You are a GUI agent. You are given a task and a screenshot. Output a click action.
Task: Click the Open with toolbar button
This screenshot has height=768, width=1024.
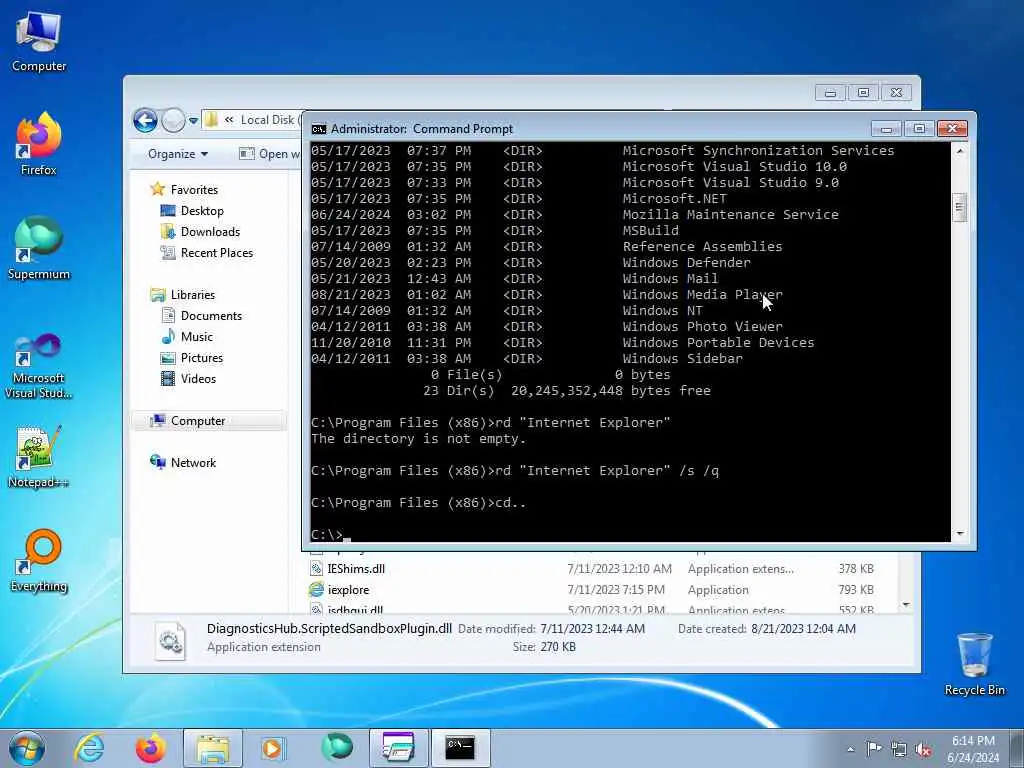point(269,154)
